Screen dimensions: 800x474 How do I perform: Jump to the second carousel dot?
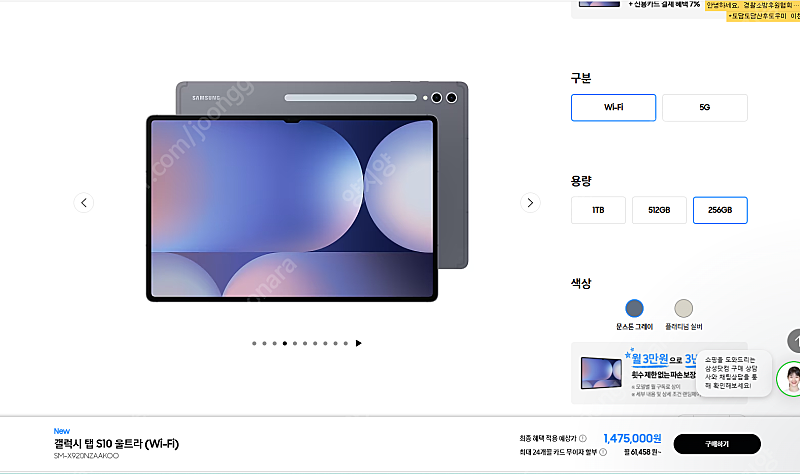264,343
